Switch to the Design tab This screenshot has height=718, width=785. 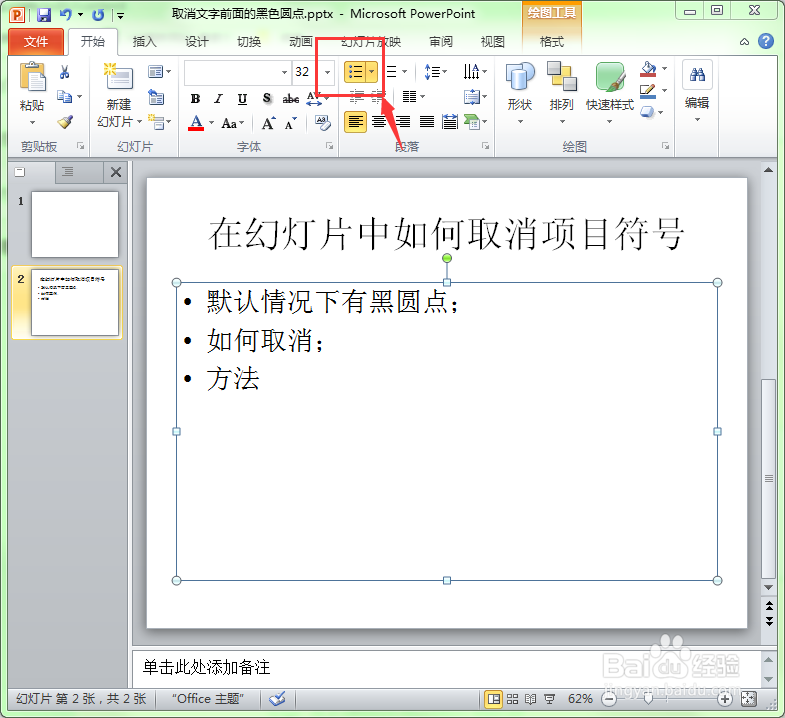click(196, 42)
